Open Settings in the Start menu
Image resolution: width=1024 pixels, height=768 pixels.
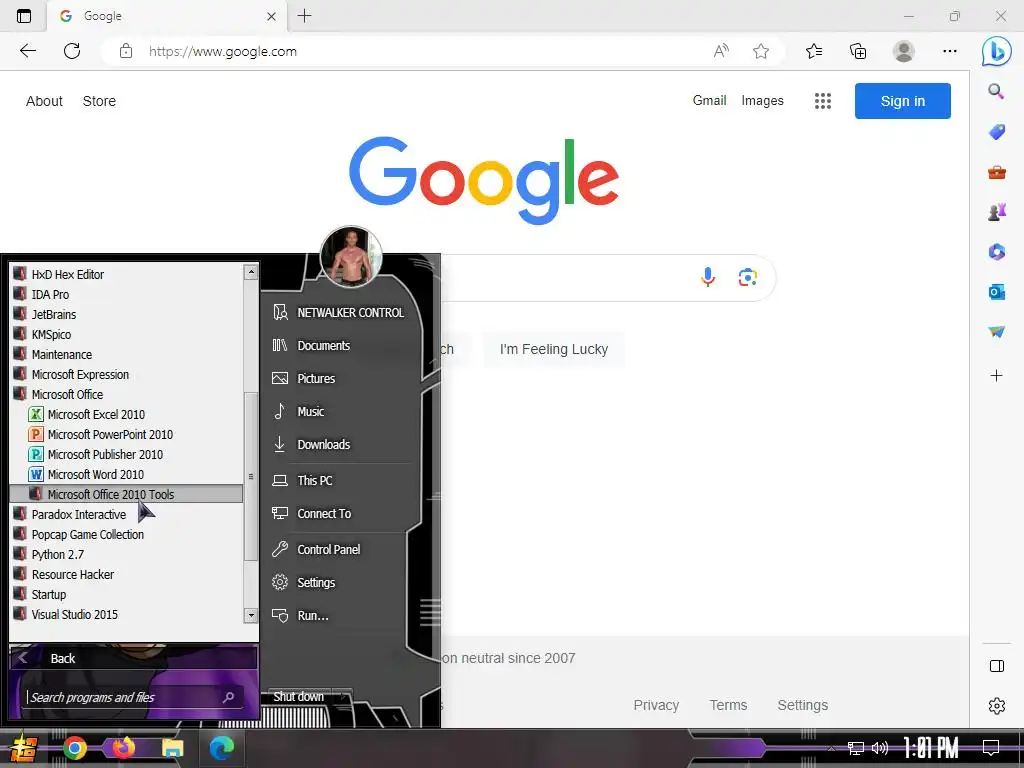(x=304, y=583)
